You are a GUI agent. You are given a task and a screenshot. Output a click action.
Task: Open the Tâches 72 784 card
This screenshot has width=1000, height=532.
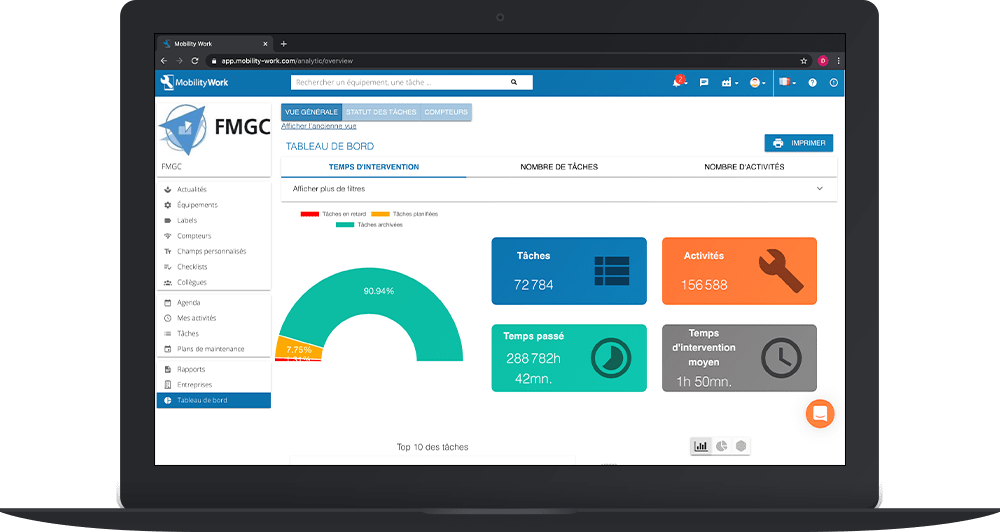coord(569,271)
